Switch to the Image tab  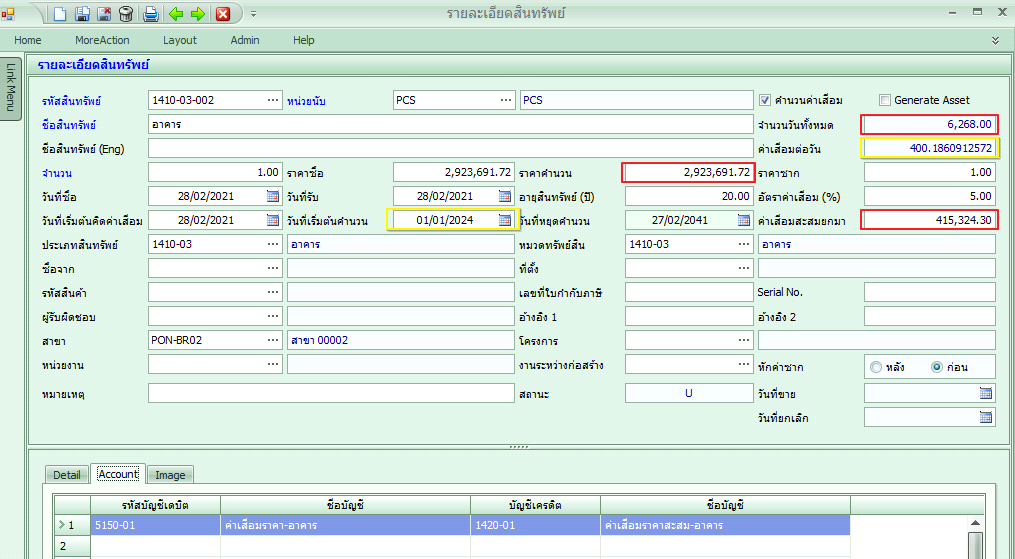point(170,475)
